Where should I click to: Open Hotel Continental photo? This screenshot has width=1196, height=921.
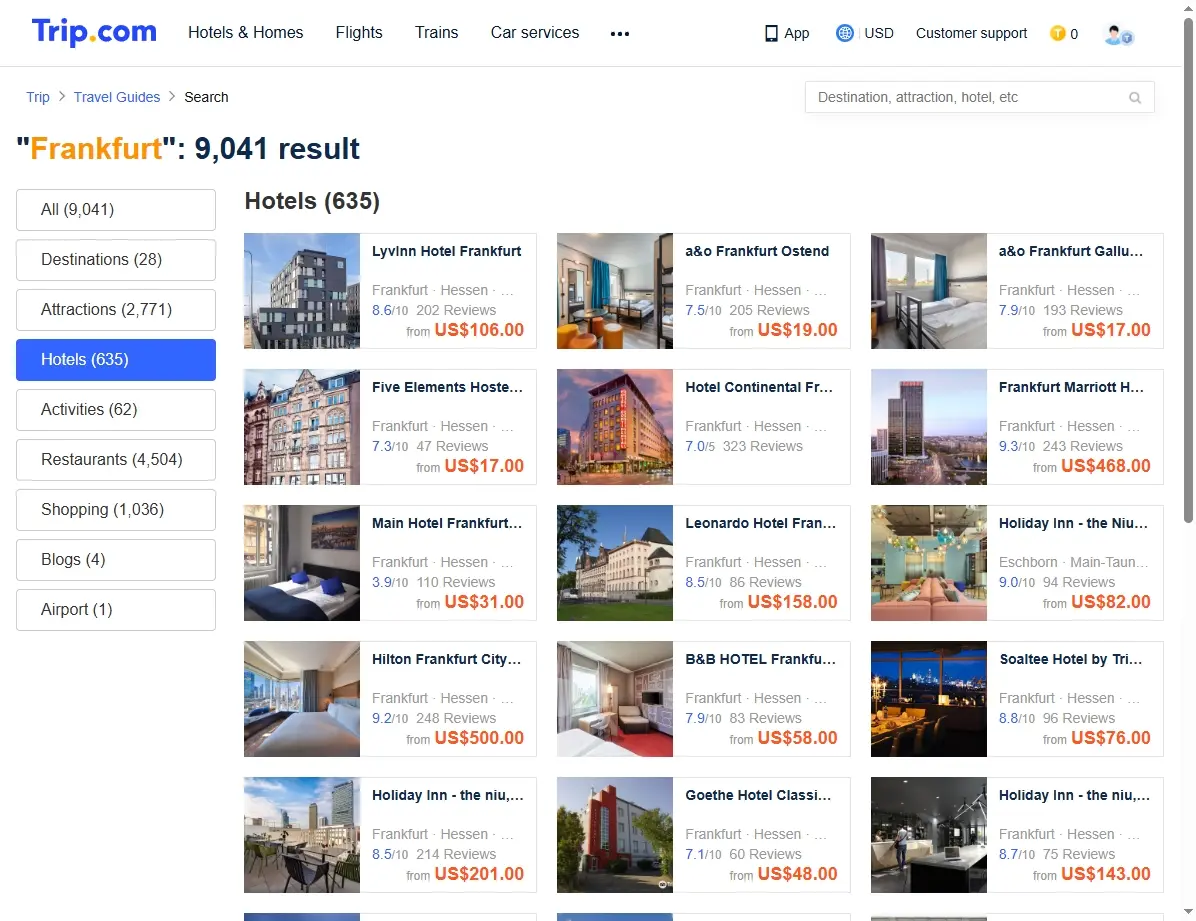click(x=615, y=427)
